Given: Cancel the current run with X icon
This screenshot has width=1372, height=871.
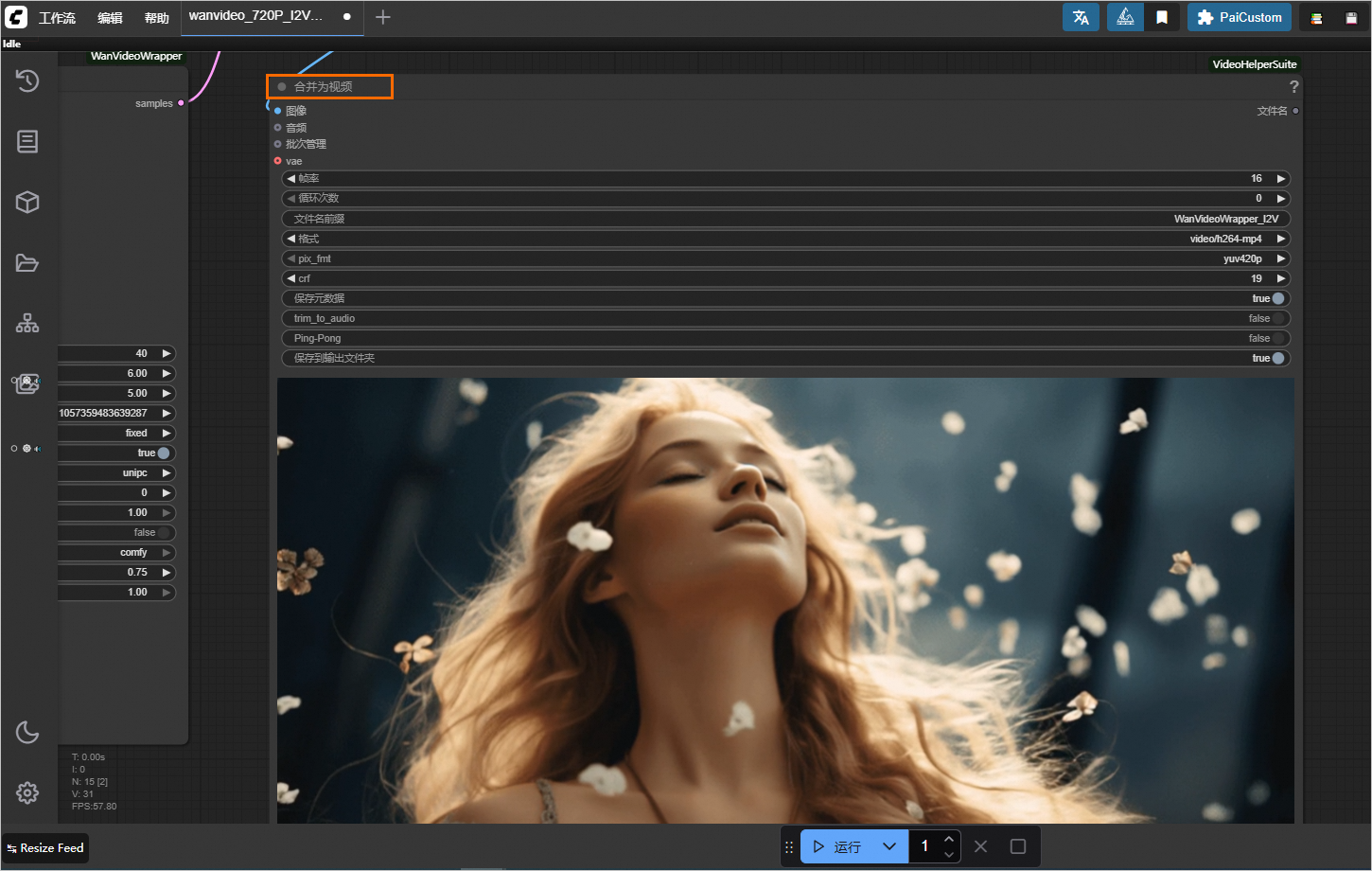Looking at the screenshot, I should click(x=981, y=846).
